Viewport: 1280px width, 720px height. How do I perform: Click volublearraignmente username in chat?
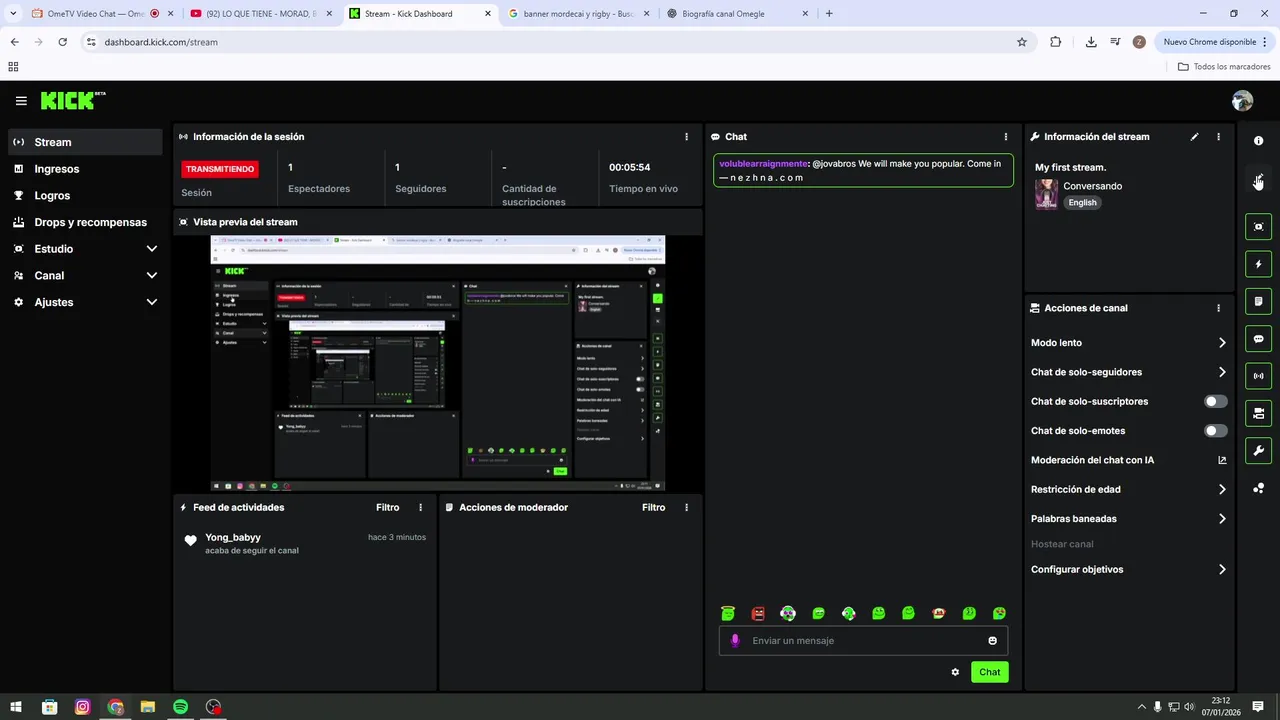(x=763, y=164)
